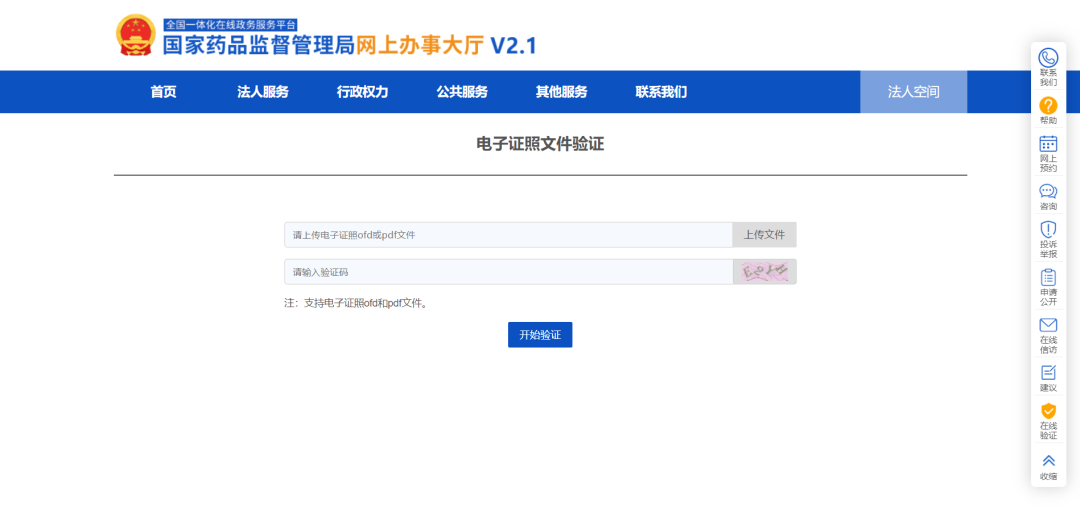Select 公共服务 in navigation bar

(x=462, y=92)
